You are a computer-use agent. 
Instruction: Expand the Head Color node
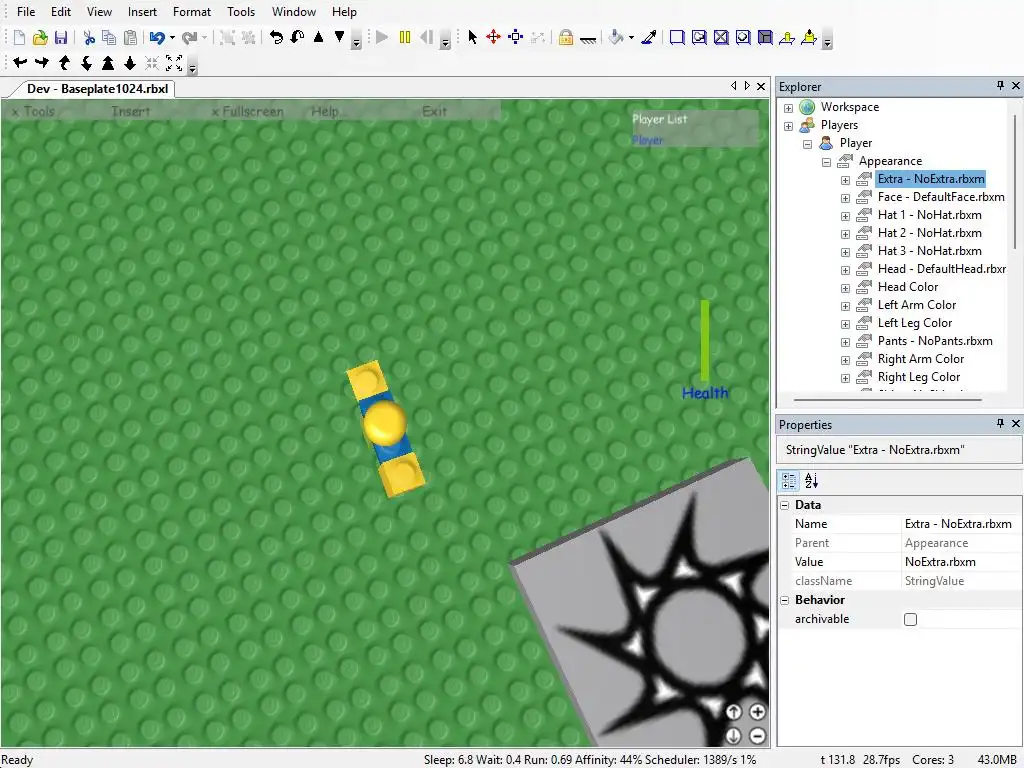click(x=845, y=288)
